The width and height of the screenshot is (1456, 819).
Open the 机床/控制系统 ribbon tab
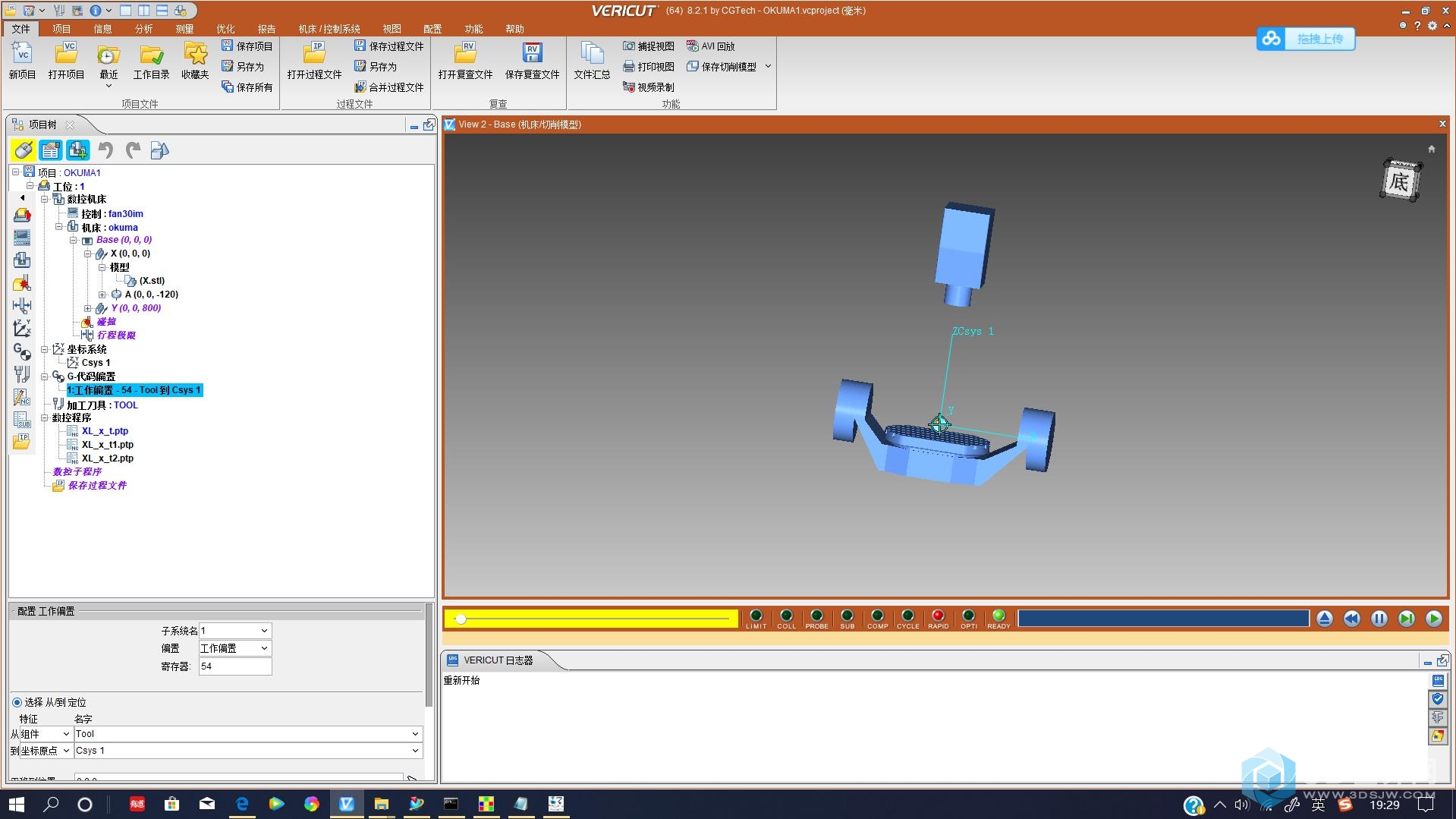pos(329,29)
